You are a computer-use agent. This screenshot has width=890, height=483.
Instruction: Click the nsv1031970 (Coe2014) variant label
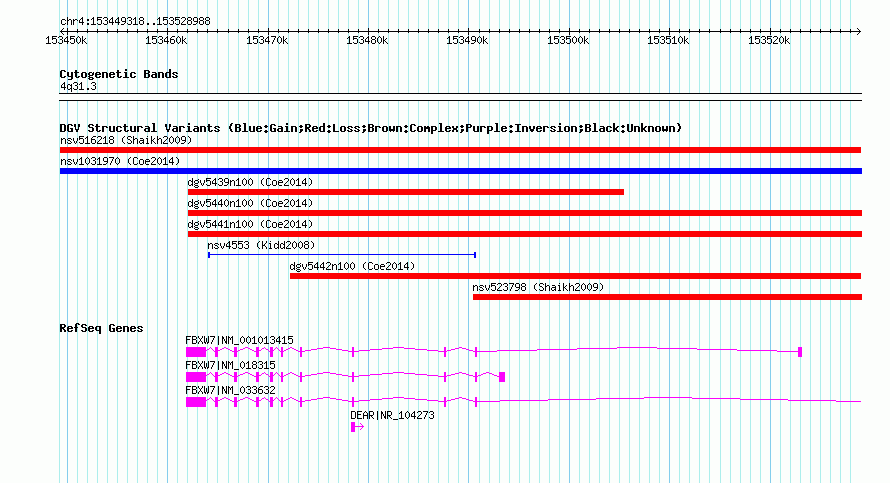[120, 161]
